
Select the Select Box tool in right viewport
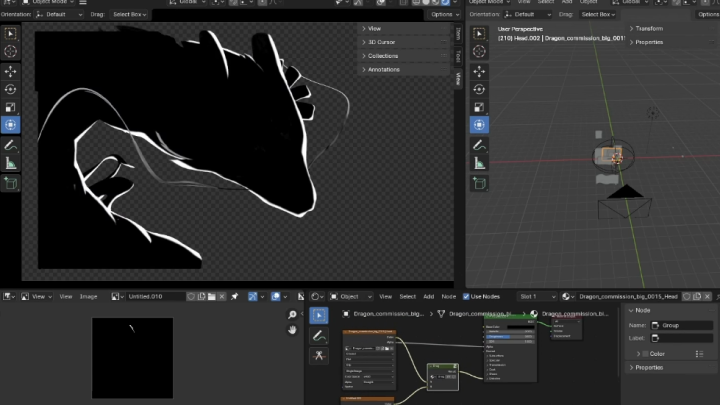[479, 34]
